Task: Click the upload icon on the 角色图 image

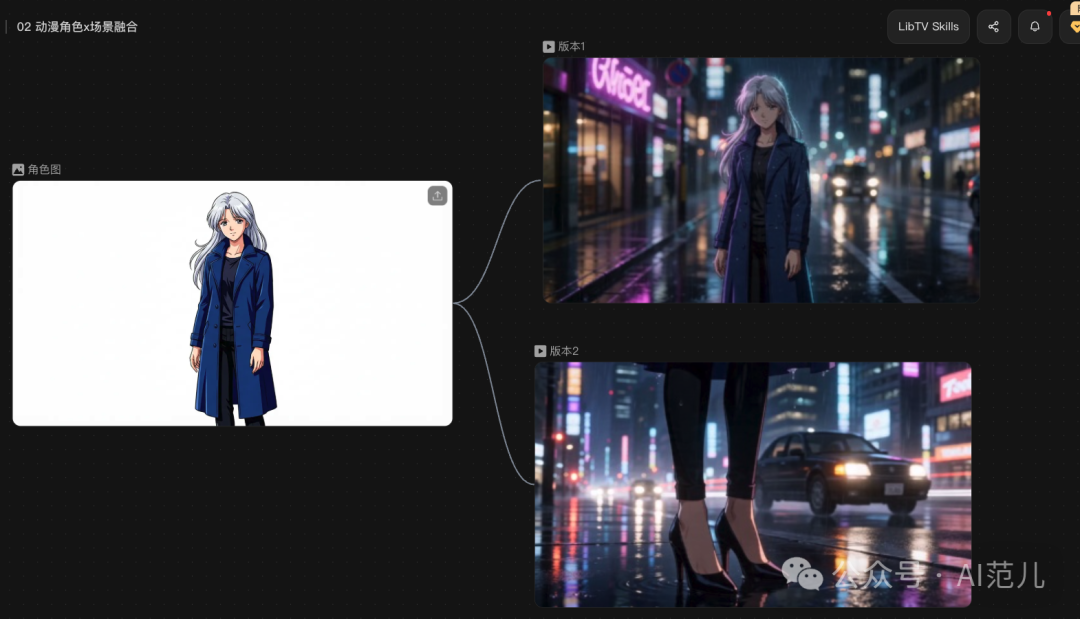Action: 437,196
